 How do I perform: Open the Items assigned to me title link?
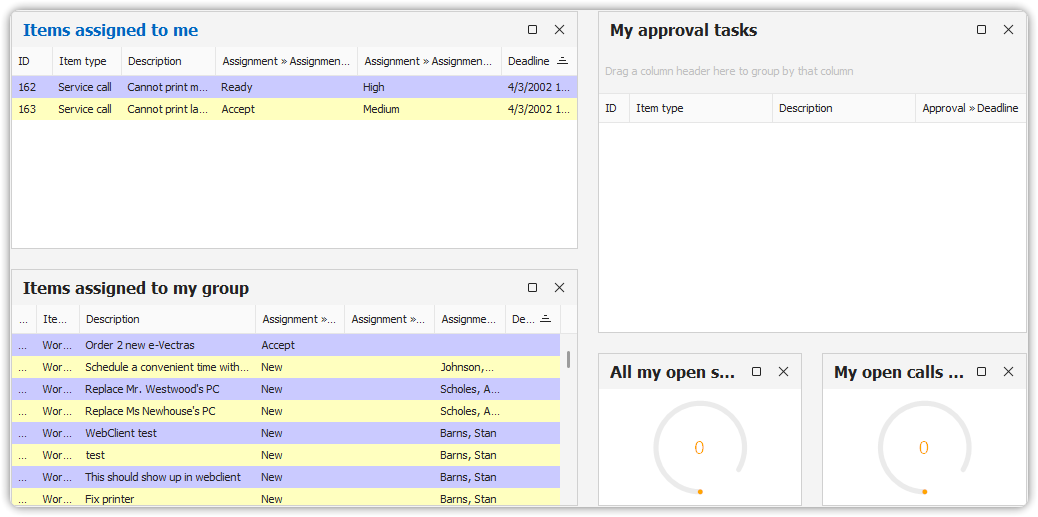point(110,30)
